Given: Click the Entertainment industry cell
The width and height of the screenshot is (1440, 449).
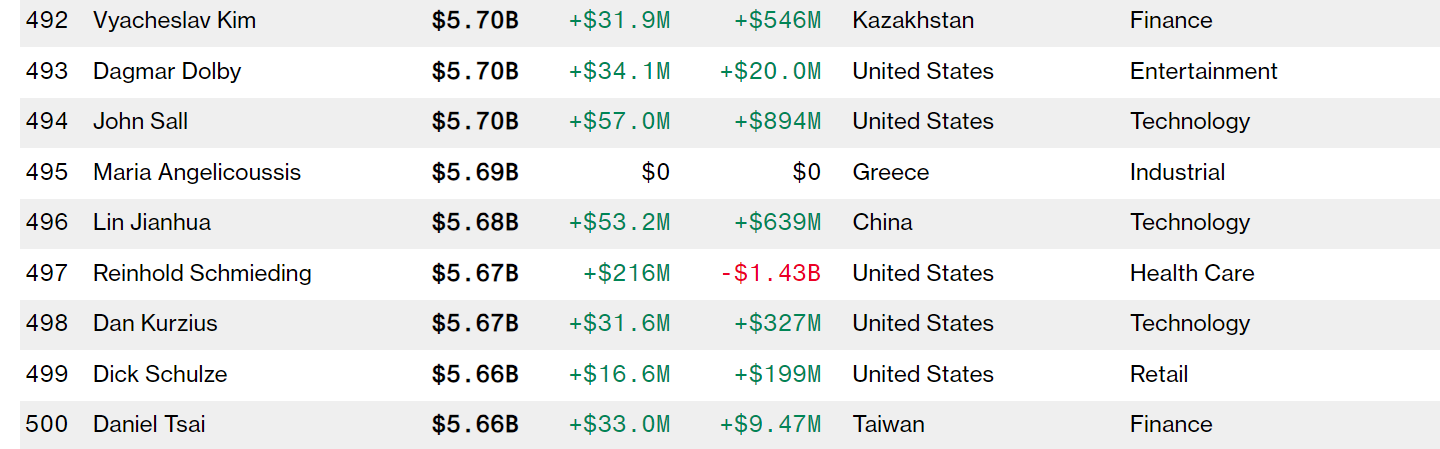Looking at the screenshot, I should [x=1204, y=71].
